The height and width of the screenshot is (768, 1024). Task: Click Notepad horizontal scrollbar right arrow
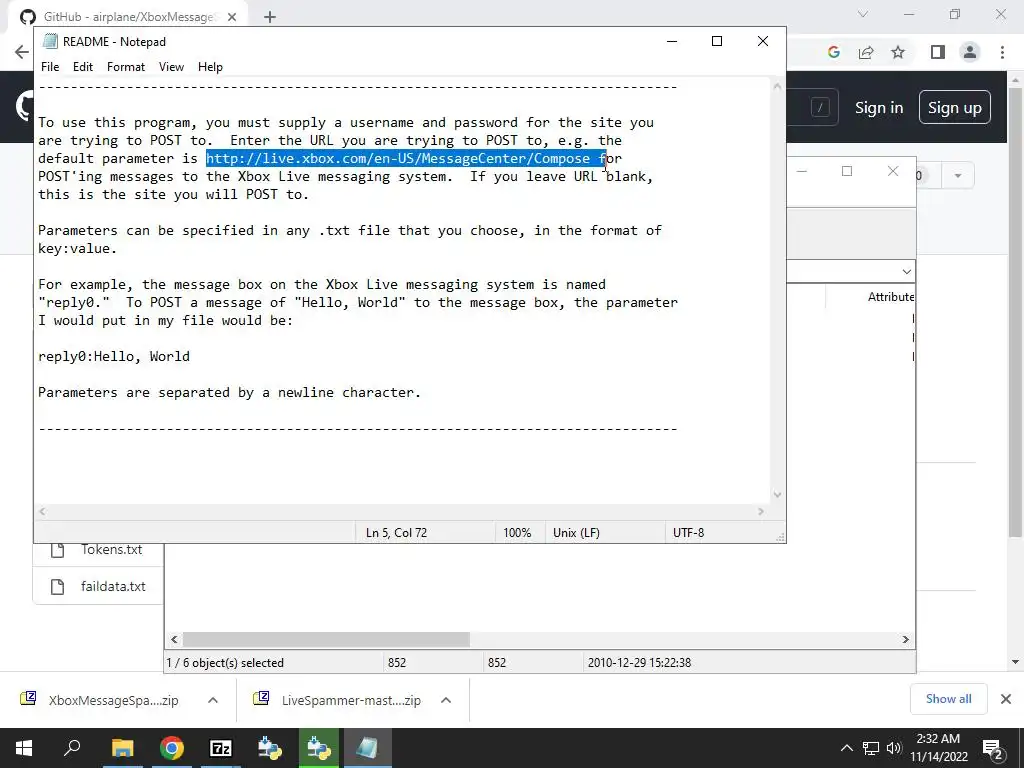point(761,511)
